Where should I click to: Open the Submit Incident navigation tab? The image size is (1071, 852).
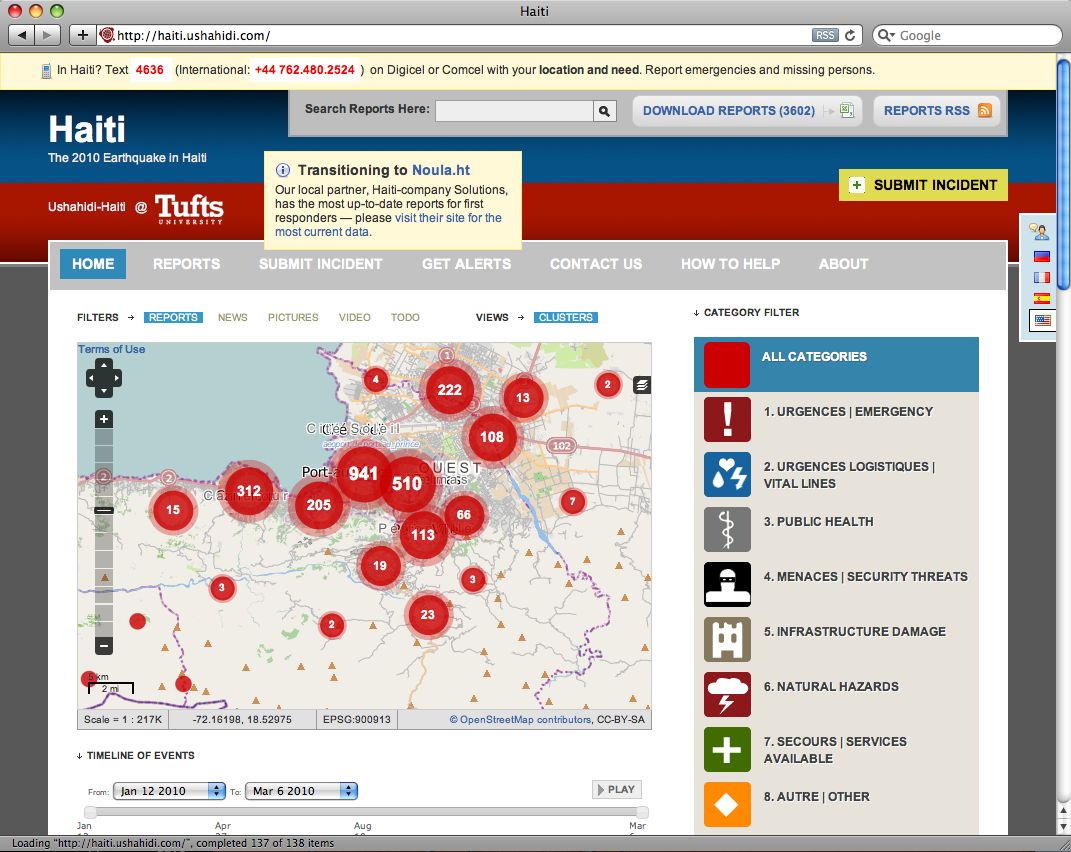tap(320, 264)
